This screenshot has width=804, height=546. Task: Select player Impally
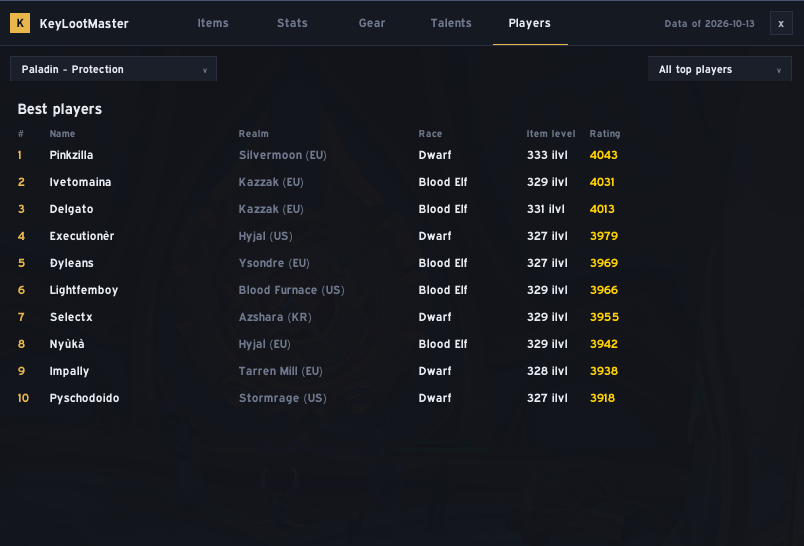pyautogui.click(x=69, y=371)
